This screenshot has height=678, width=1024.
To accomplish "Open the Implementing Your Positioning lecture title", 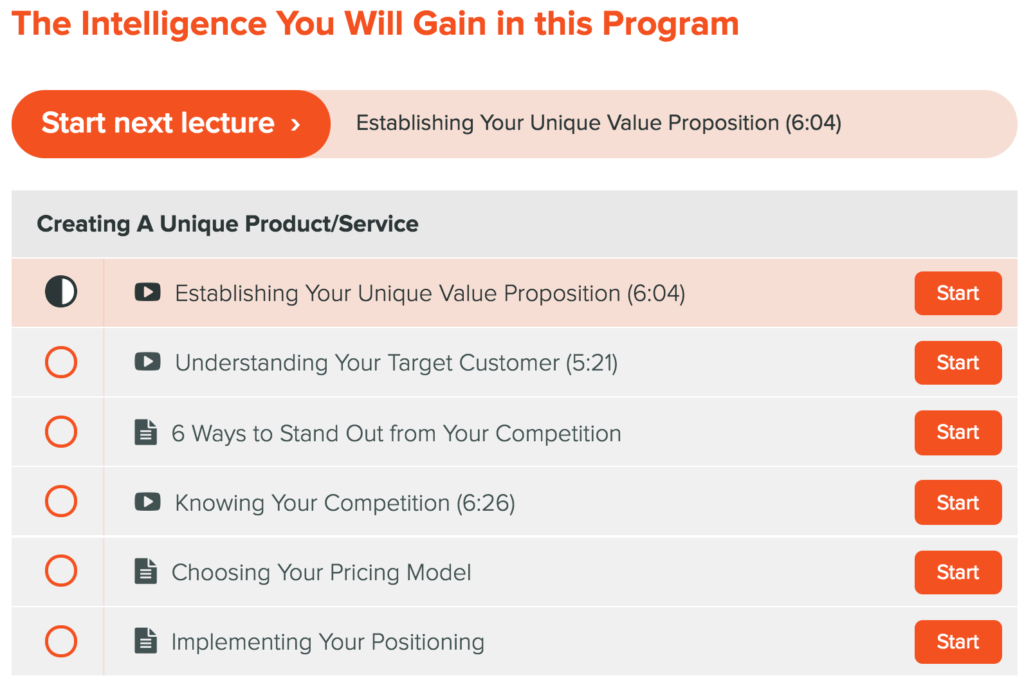I will tap(327, 642).
